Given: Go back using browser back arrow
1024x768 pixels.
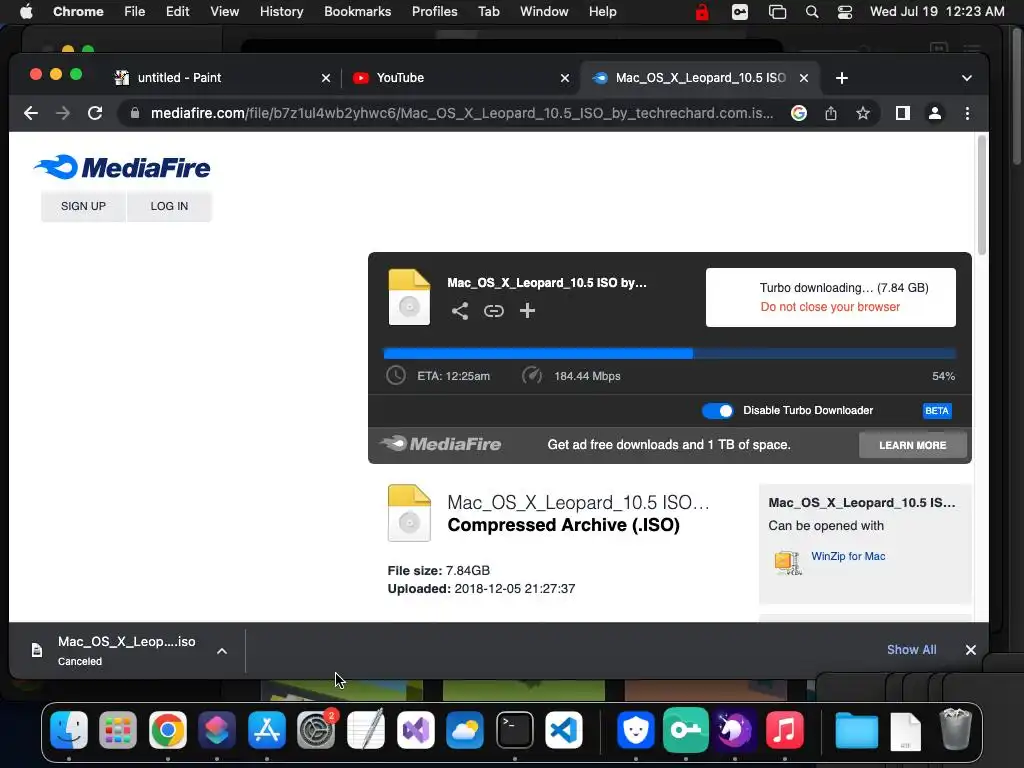Looking at the screenshot, I should click(31, 113).
